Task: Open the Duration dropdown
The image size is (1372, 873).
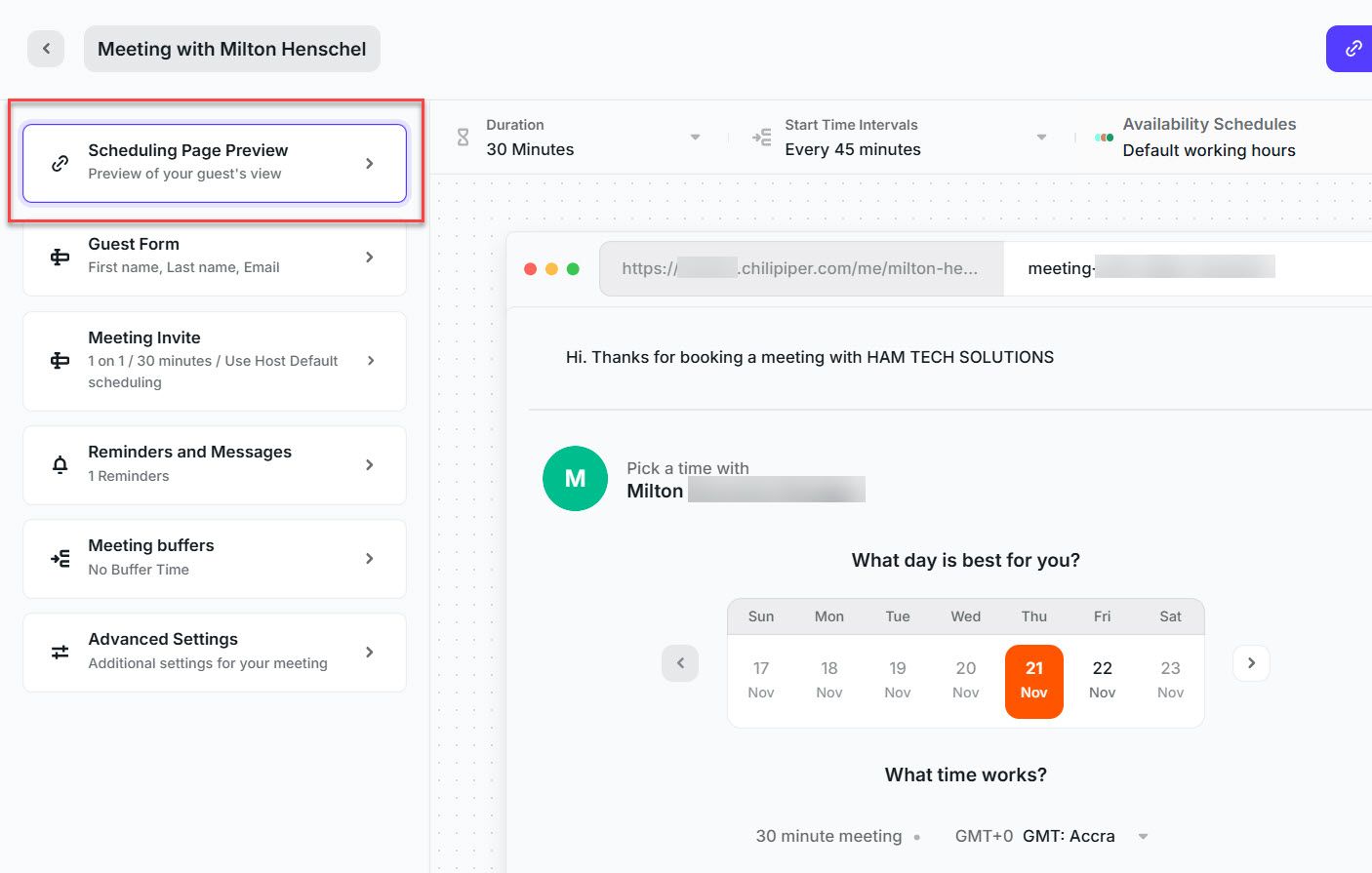Action: click(695, 137)
